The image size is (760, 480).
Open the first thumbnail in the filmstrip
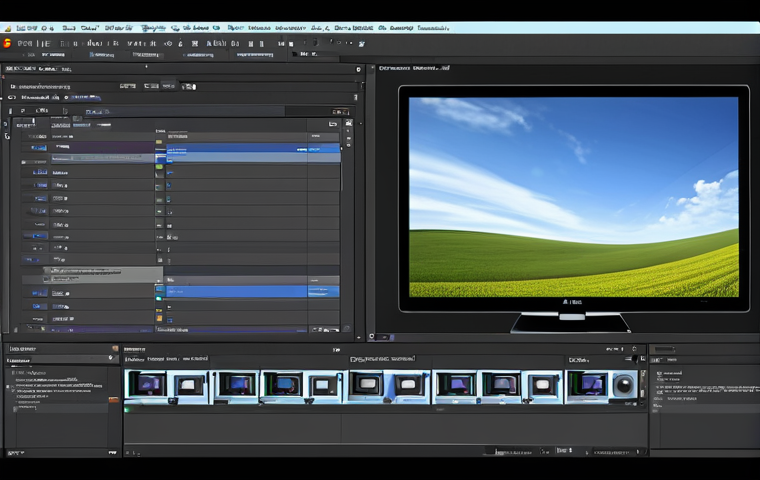pos(146,386)
